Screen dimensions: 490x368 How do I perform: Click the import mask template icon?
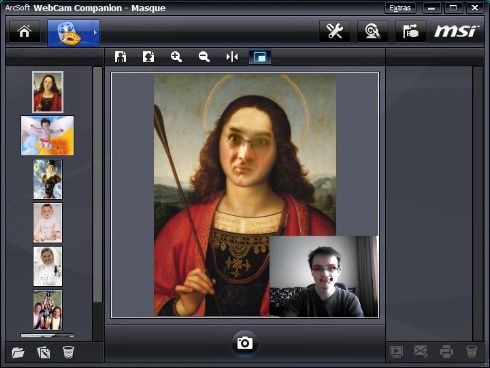[148, 57]
